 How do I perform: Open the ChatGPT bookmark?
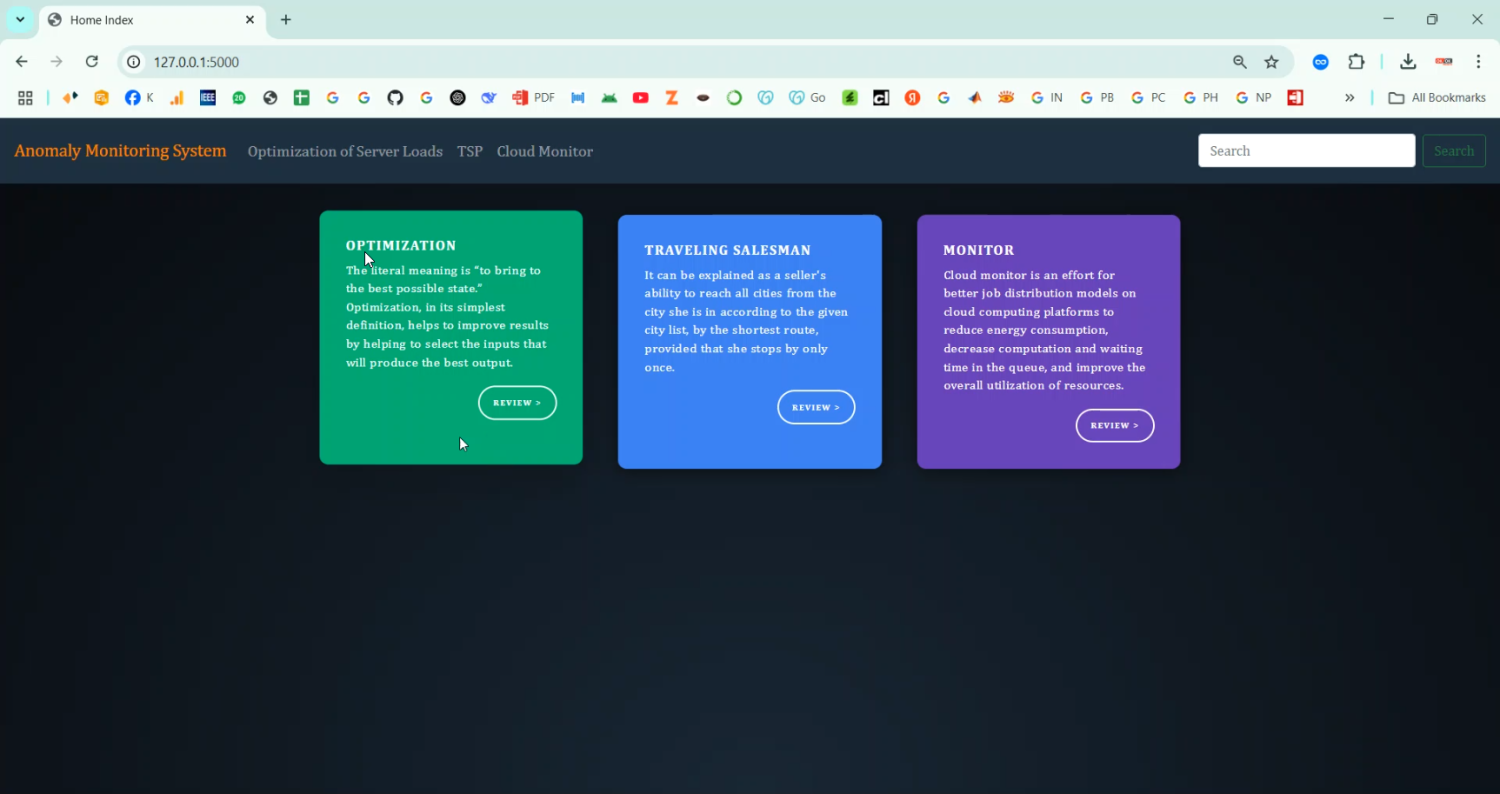click(458, 98)
